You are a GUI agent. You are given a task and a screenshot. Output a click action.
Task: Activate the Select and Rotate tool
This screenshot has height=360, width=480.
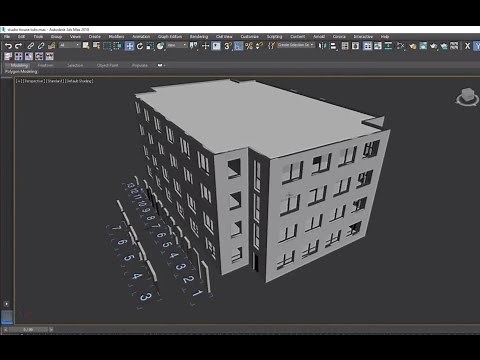[x=140, y=46]
